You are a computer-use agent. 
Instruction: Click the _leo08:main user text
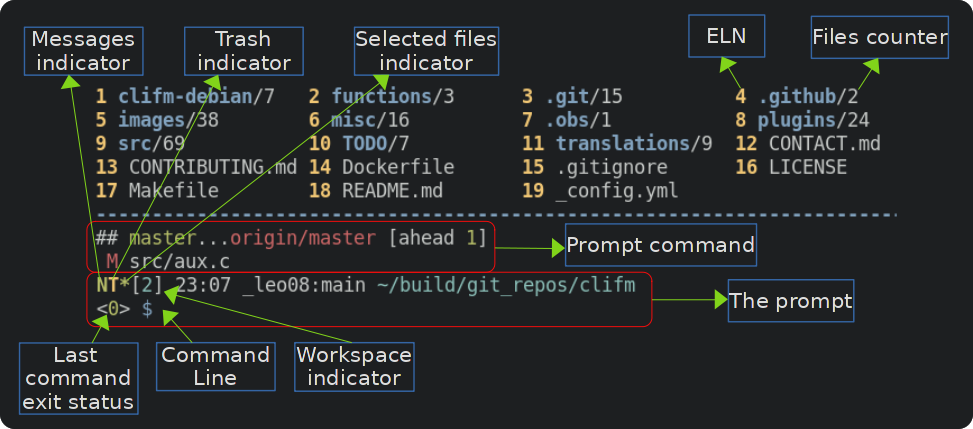(x=303, y=285)
